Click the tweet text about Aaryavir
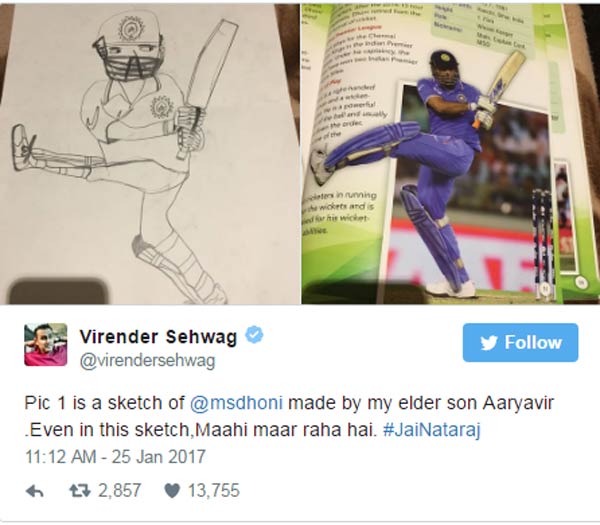This screenshot has height=525, width=600. pos(290,417)
